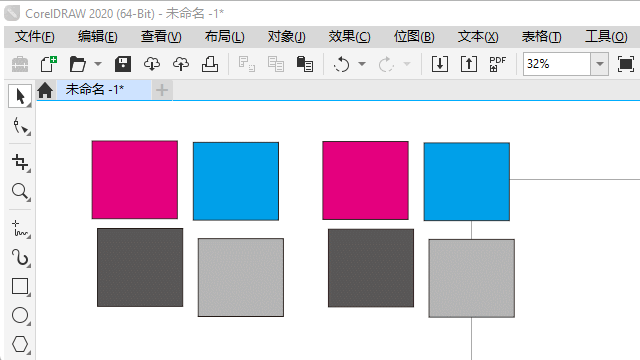The height and width of the screenshot is (360, 640).
Task: Pick the Freehand drawing tool
Action: (x=20, y=229)
